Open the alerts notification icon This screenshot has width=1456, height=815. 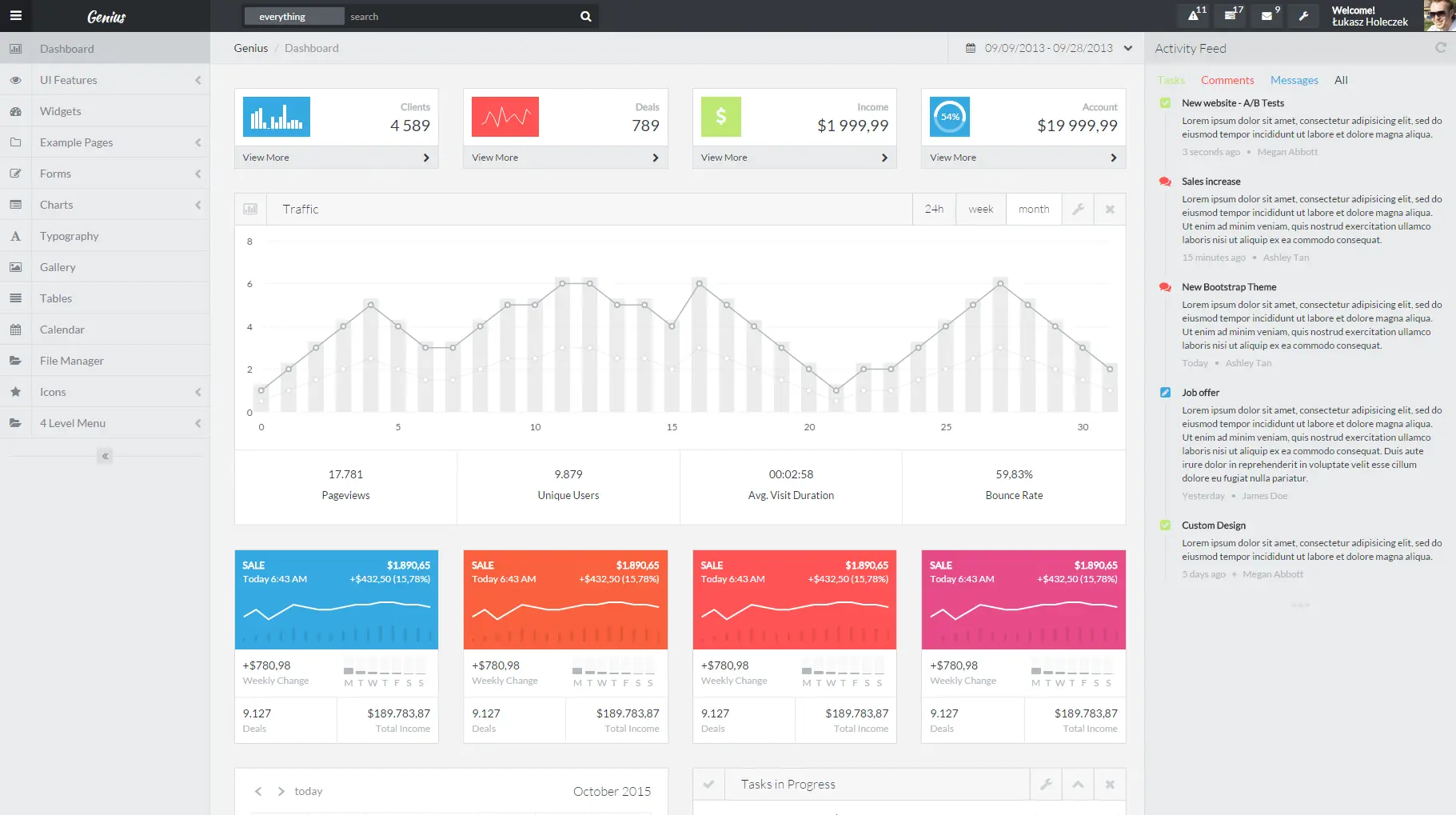1193,15
